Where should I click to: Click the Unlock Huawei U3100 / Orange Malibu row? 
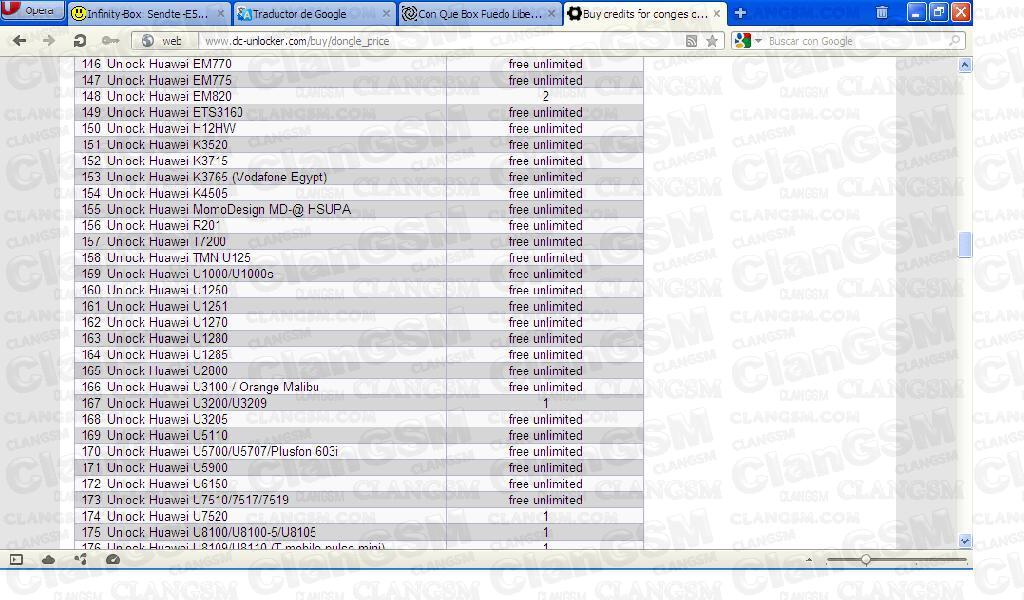click(359, 387)
